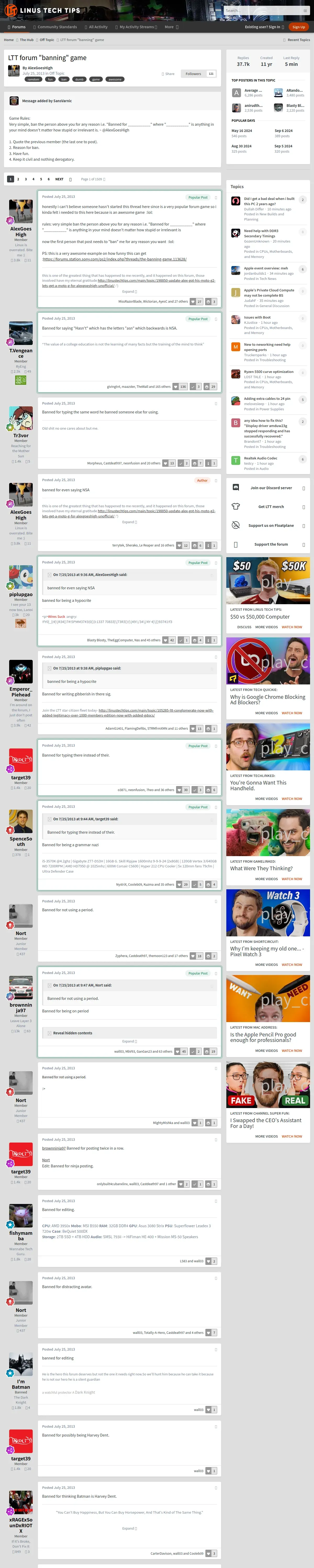Click NEXT page button
Image resolution: width=314 pixels, height=1568 pixels.
[x=59, y=179]
